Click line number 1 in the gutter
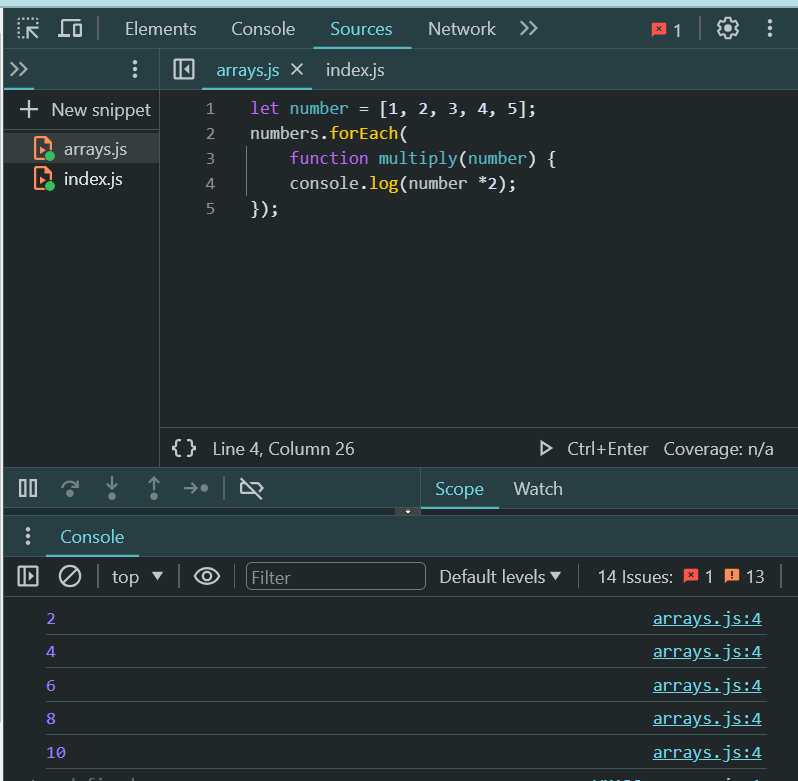 210,109
